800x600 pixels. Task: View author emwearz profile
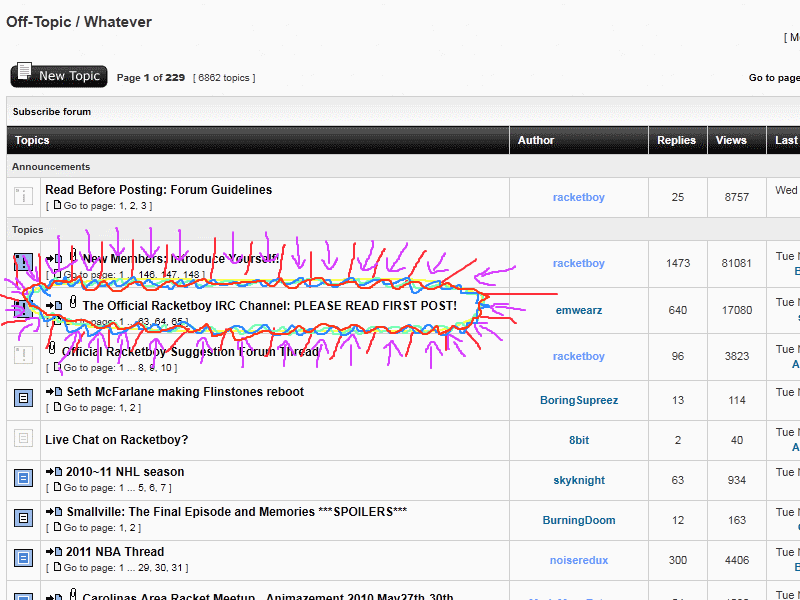[x=579, y=310]
